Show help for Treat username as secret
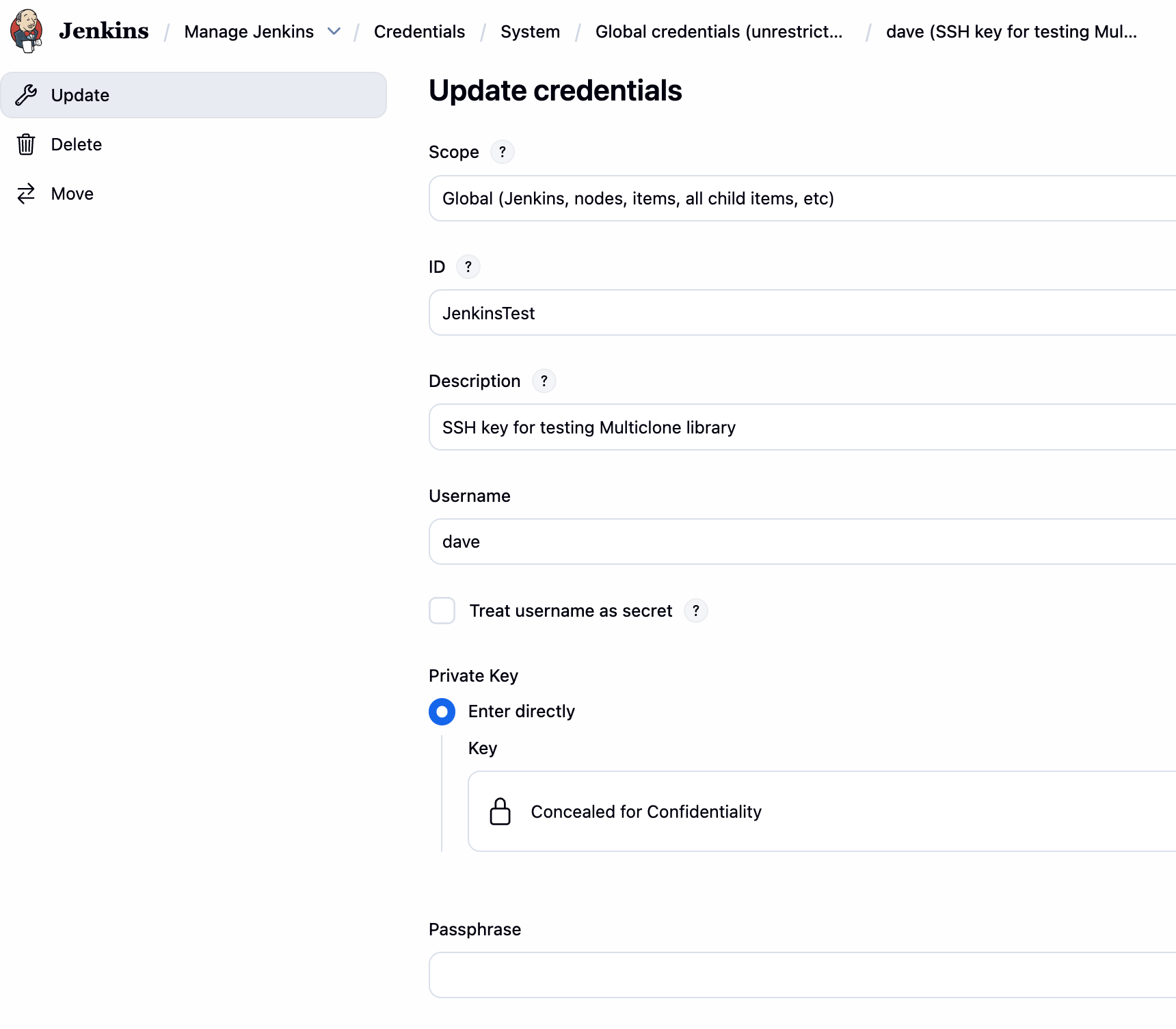The height and width of the screenshot is (1029, 1176). click(696, 611)
